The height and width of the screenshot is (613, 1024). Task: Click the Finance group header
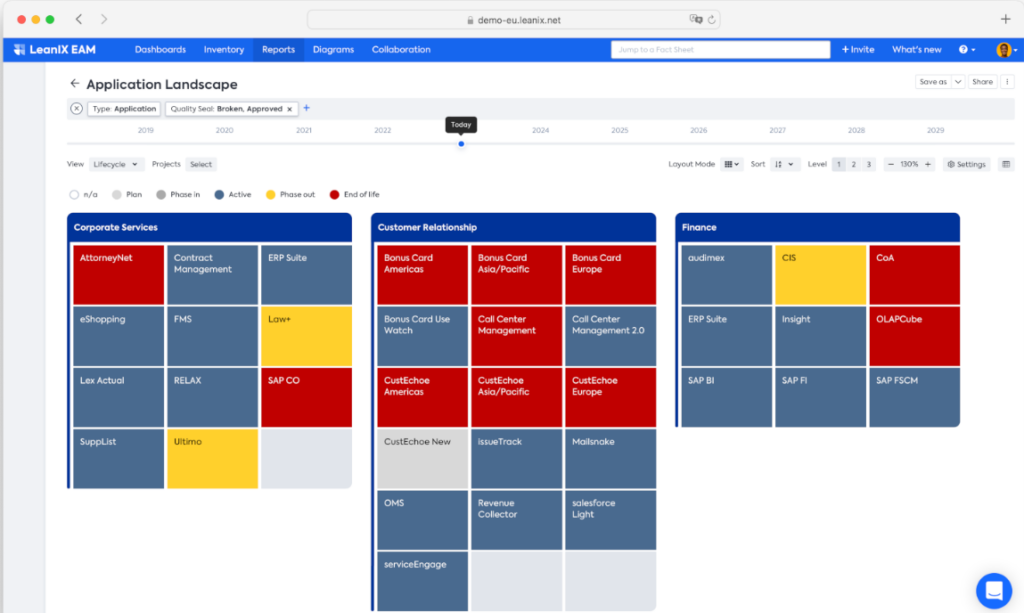[818, 227]
